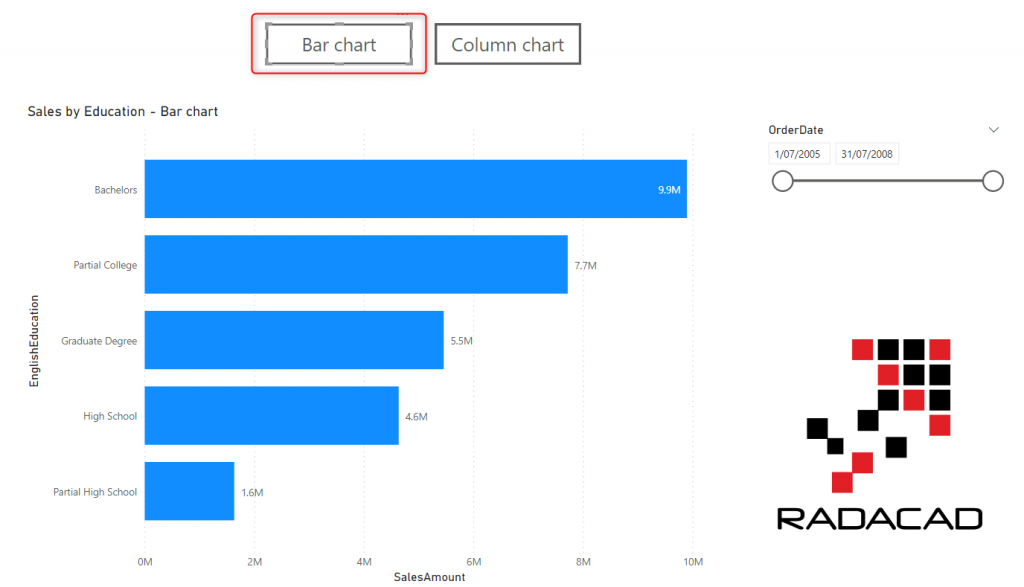
Task: Select the 7.7M data label
Action: (585, 266)
